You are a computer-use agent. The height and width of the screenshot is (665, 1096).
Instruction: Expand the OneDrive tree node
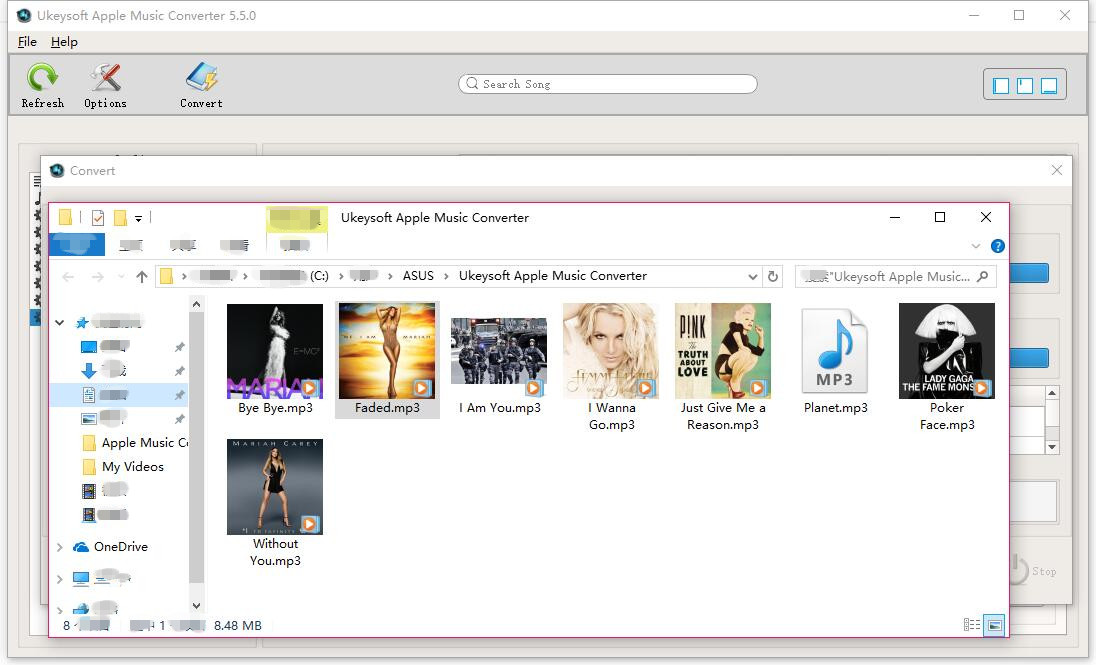click(x=60, y=547)
